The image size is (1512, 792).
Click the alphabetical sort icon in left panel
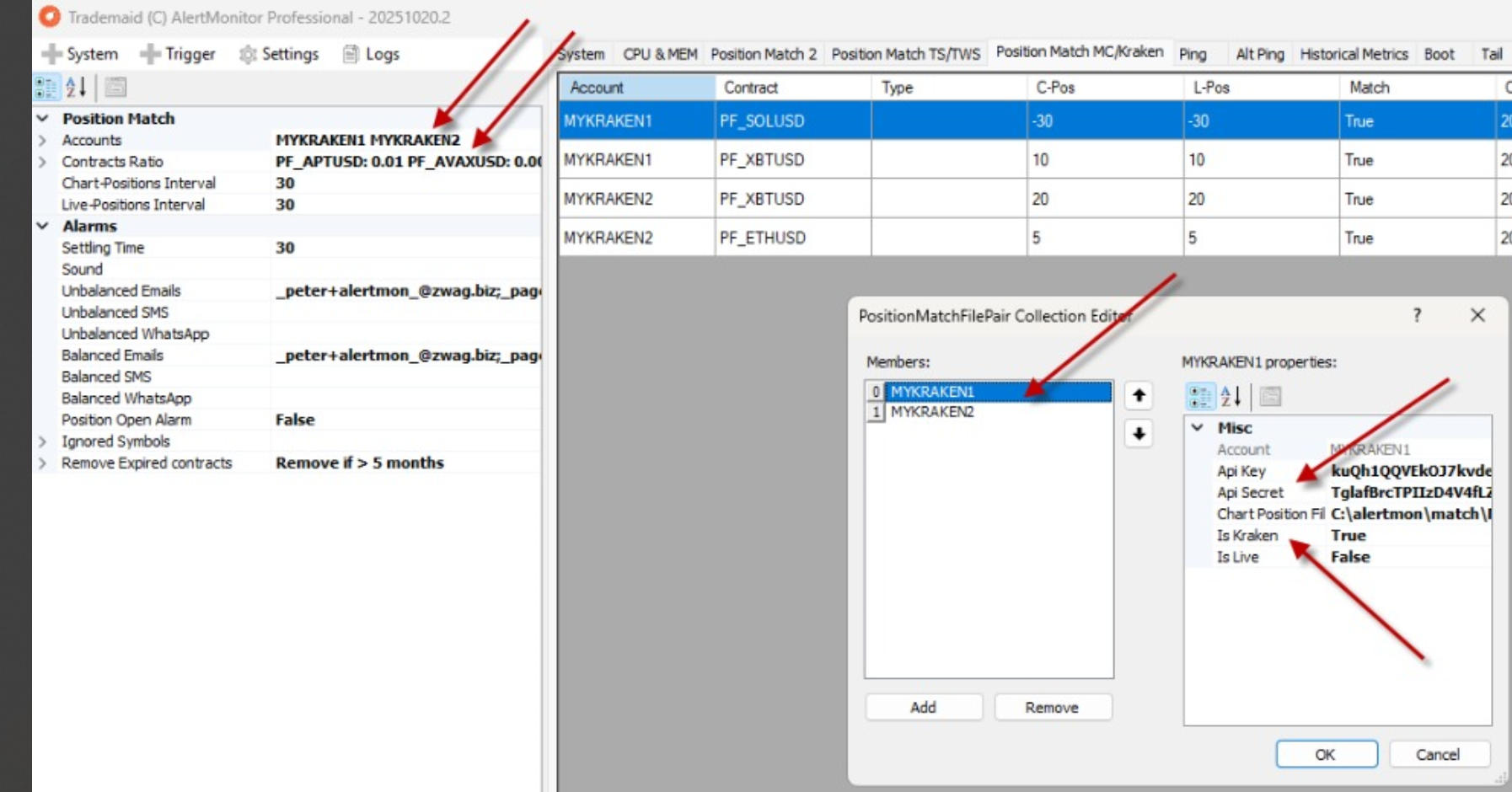(76, 88)
